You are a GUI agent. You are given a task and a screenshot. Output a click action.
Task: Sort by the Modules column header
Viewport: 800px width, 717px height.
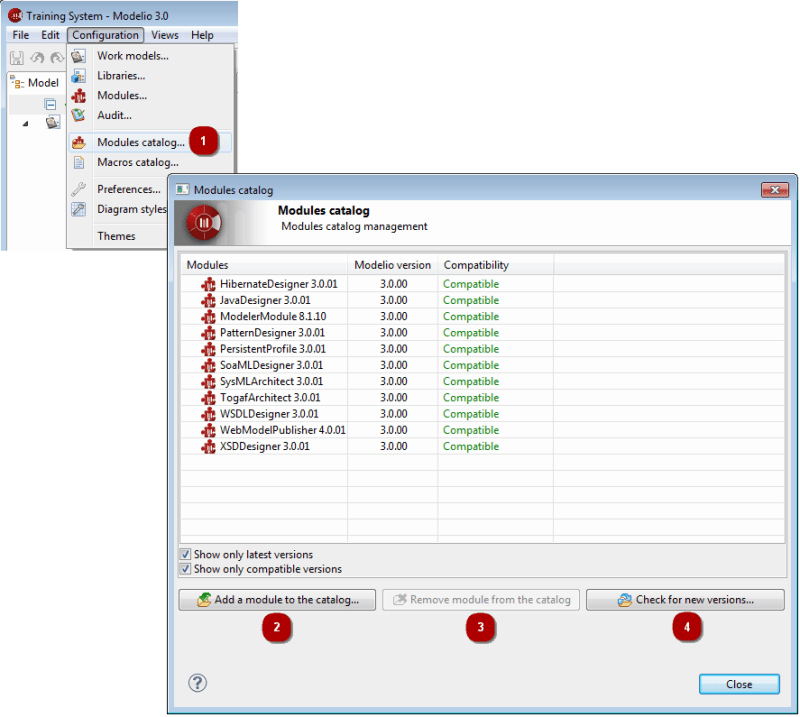[x=264, y=265]
